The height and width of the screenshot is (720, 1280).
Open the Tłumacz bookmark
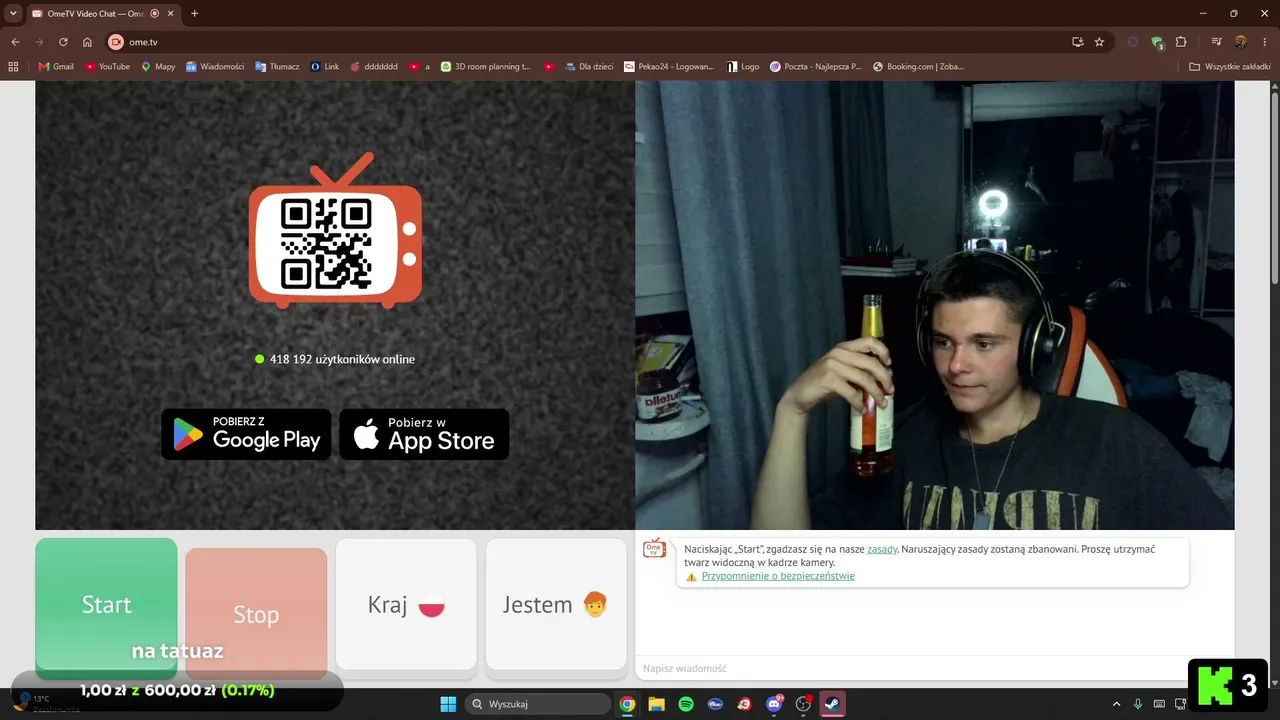[x=277, y=67]
